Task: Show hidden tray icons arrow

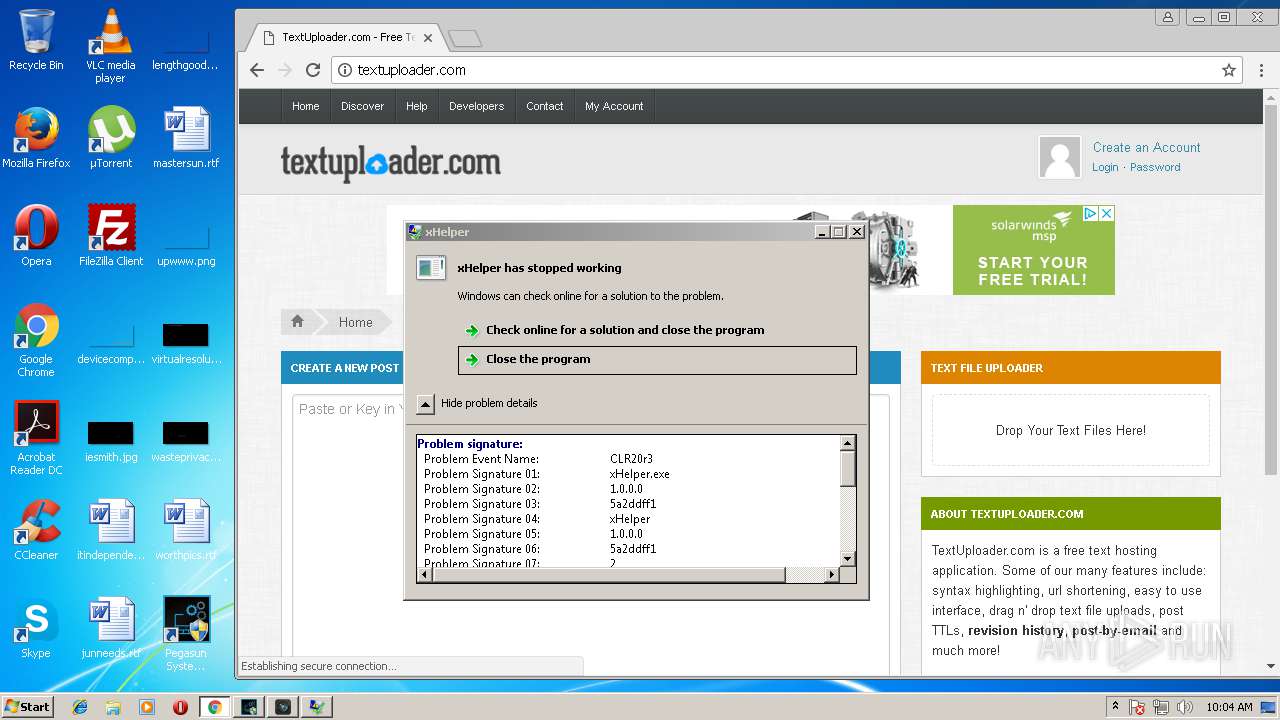Action: (x=1115, y=707)
